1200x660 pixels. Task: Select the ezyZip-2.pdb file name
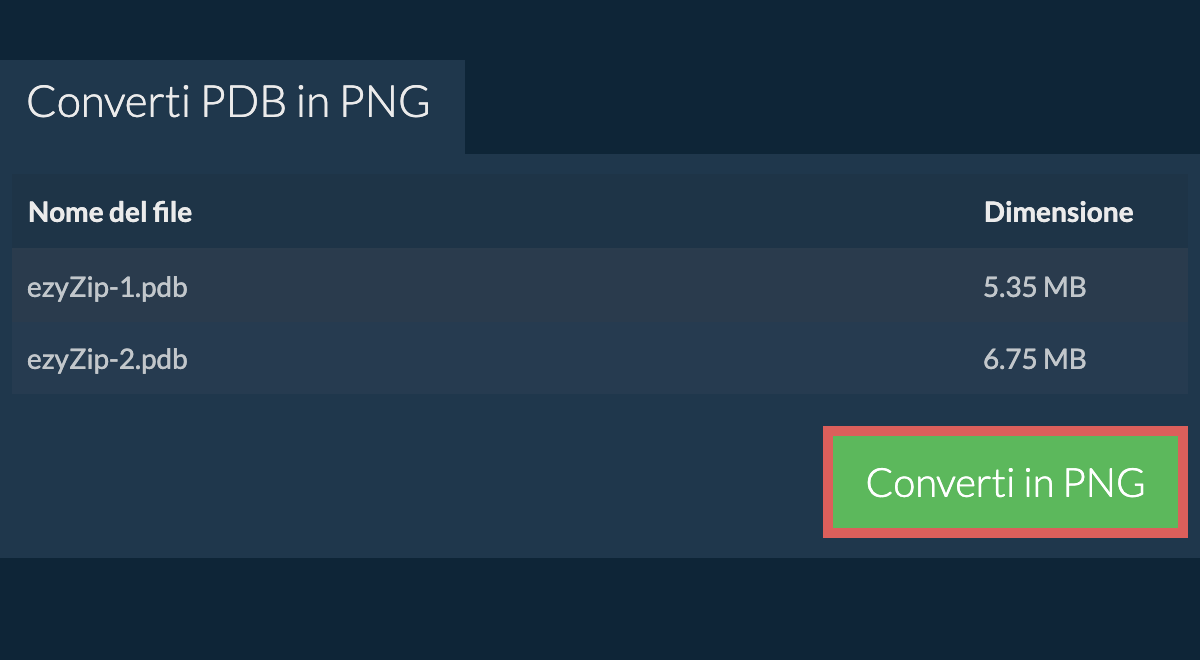point(108,359)
